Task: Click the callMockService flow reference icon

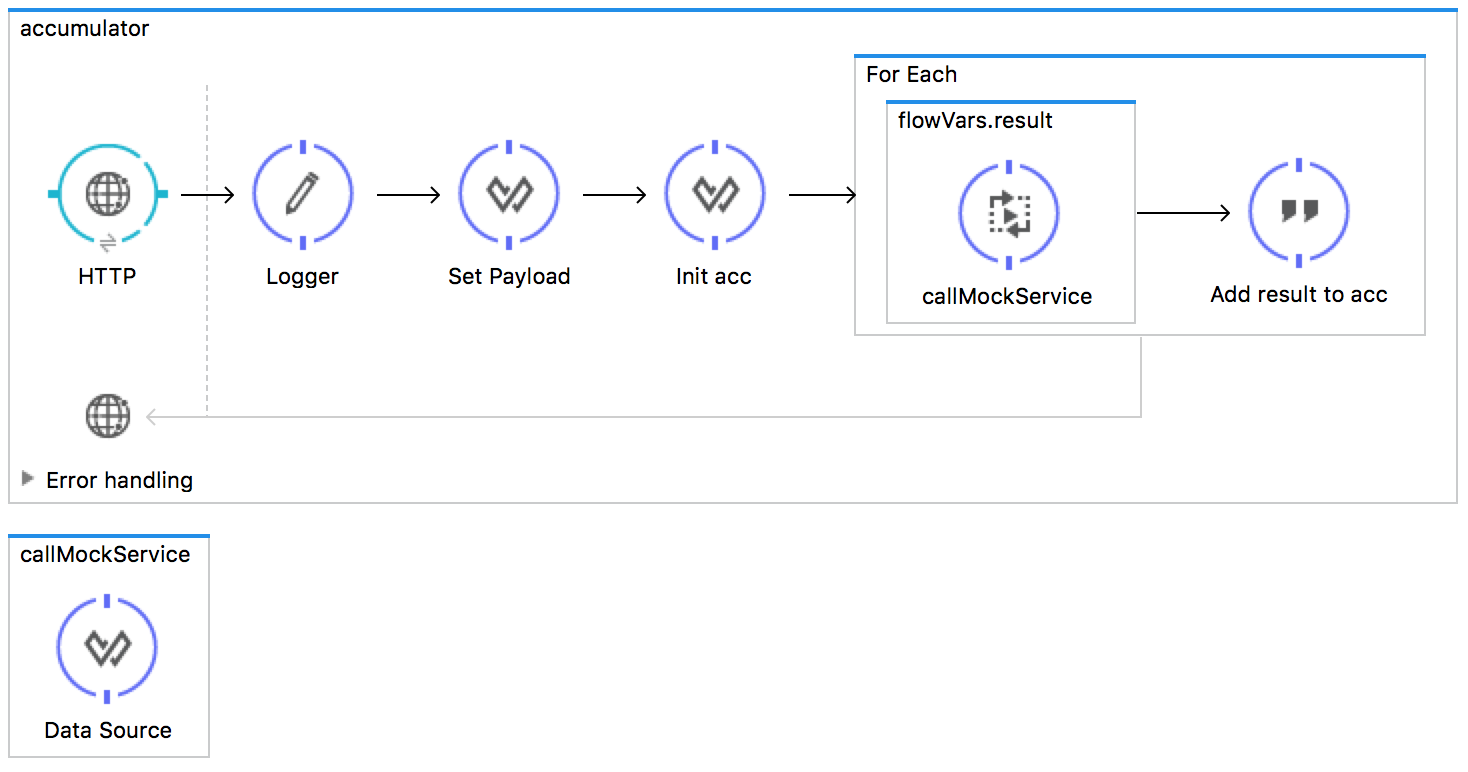Action: (1009, 214)
